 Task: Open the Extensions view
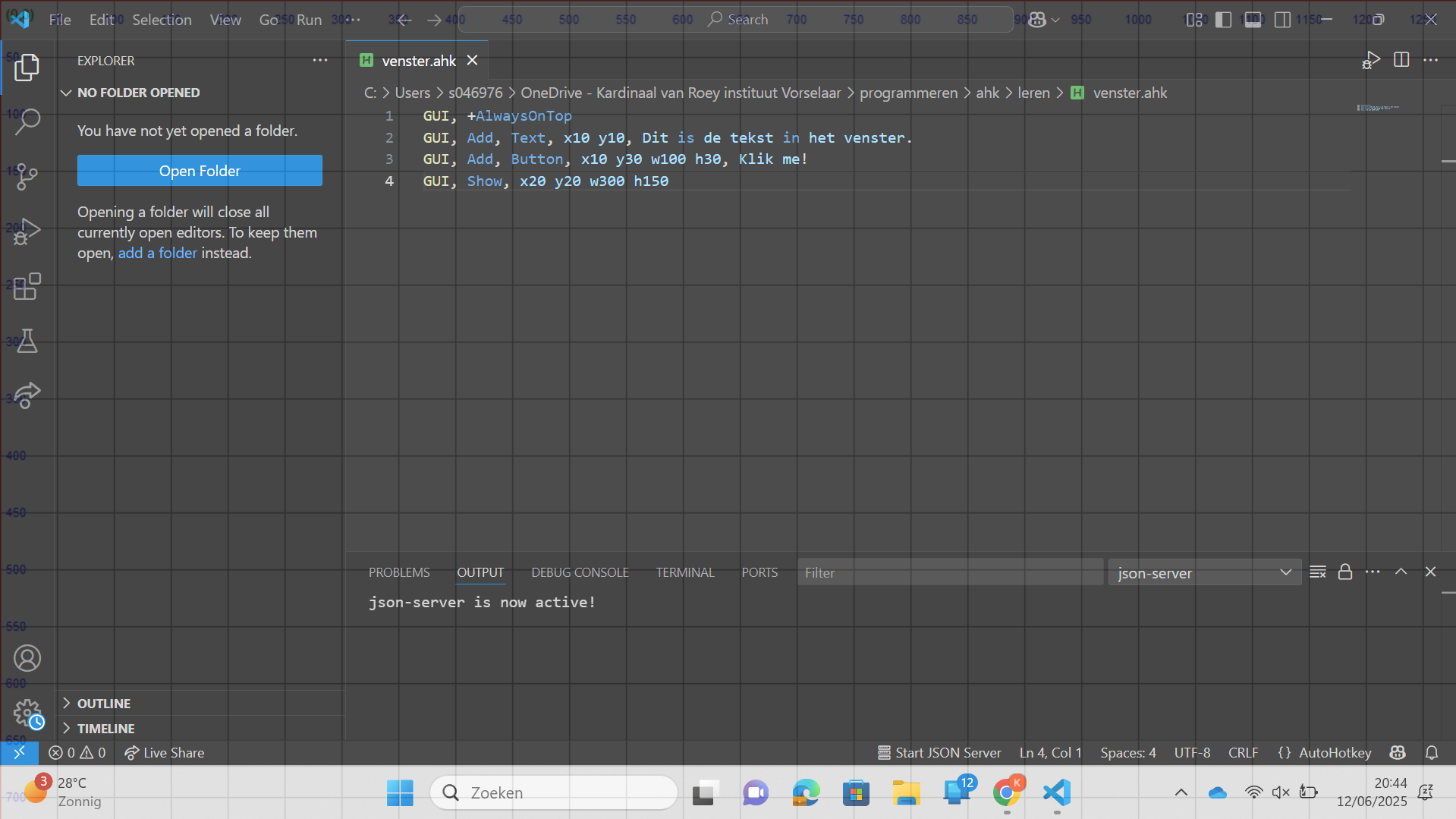[x=27, y=286]
